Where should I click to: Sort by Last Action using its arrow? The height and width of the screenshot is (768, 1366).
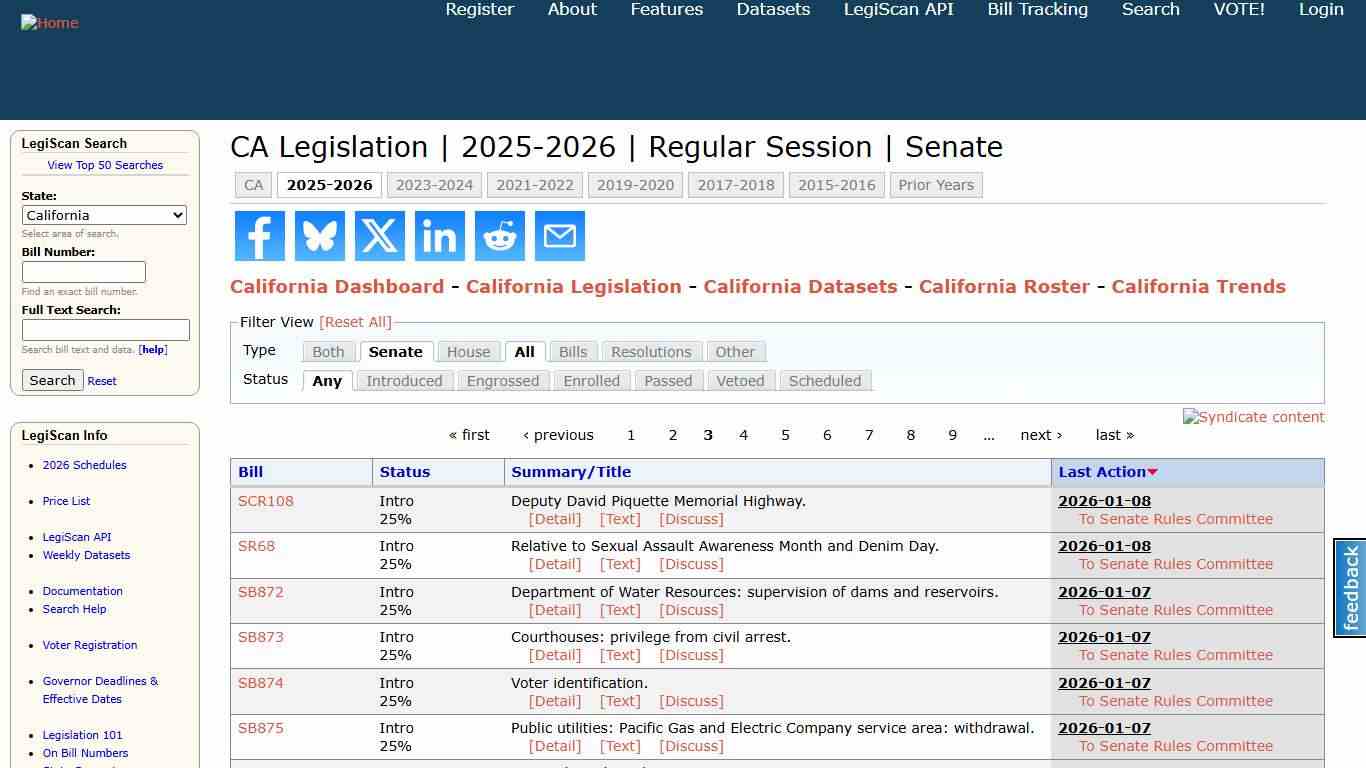pos(1152,472)
